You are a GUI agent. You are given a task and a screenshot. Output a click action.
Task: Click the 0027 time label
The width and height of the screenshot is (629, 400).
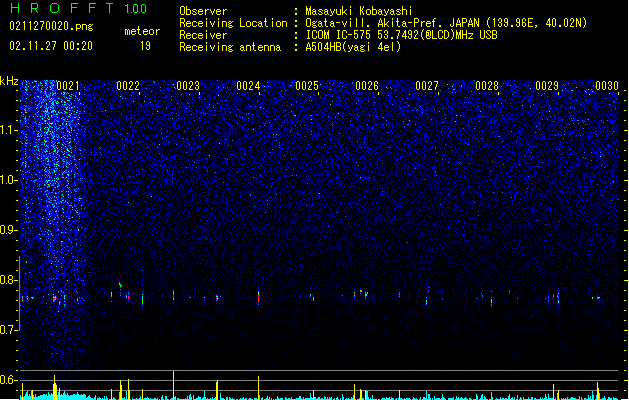pos(427,86)
